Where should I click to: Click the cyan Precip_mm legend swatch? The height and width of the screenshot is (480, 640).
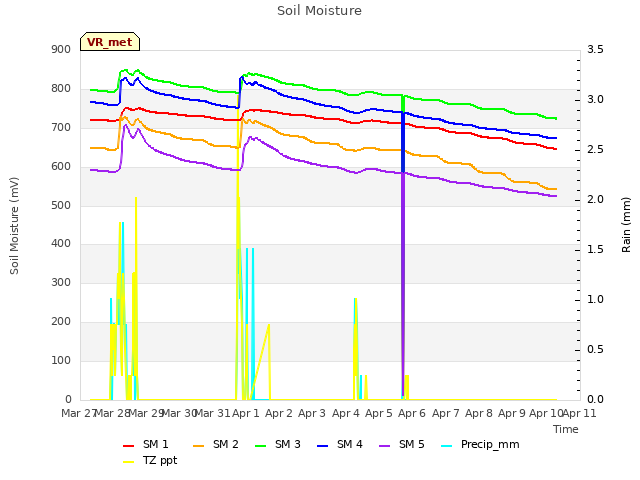(447, 446)
